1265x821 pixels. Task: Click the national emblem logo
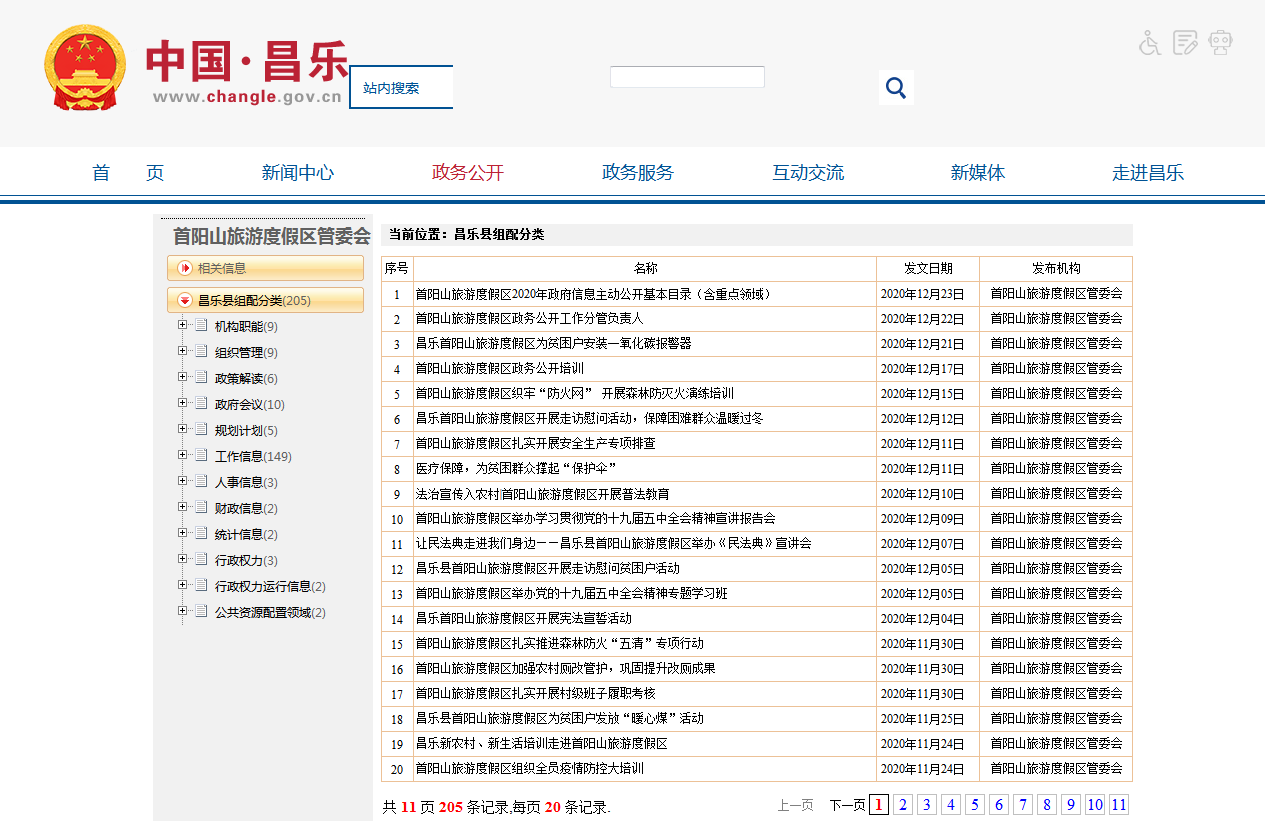85,68
